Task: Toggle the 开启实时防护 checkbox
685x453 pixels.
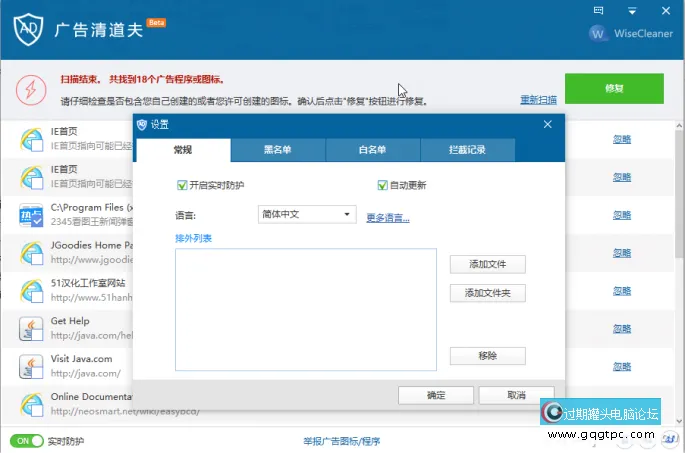Action: click(182, 185)
